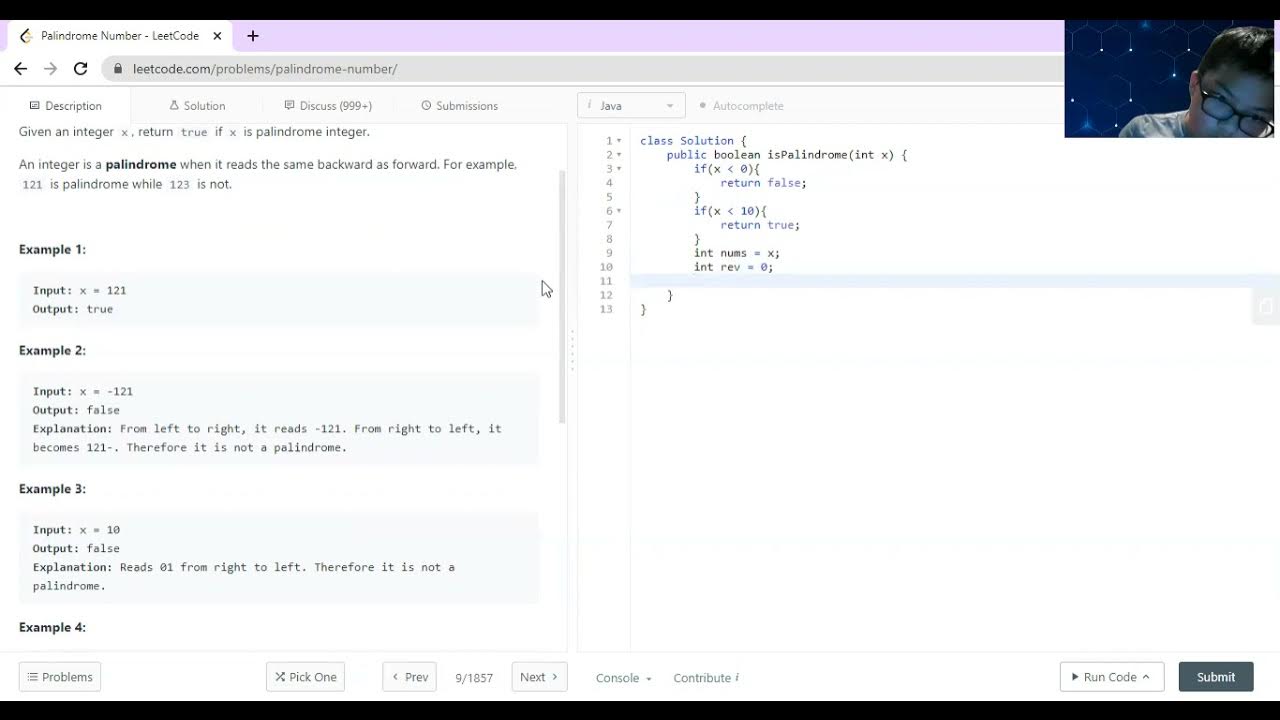This screenshot has height=720, width=1280.
Task: Collapse the isPalindrome method fold on line 2
Action: click(x=619, y=155)
